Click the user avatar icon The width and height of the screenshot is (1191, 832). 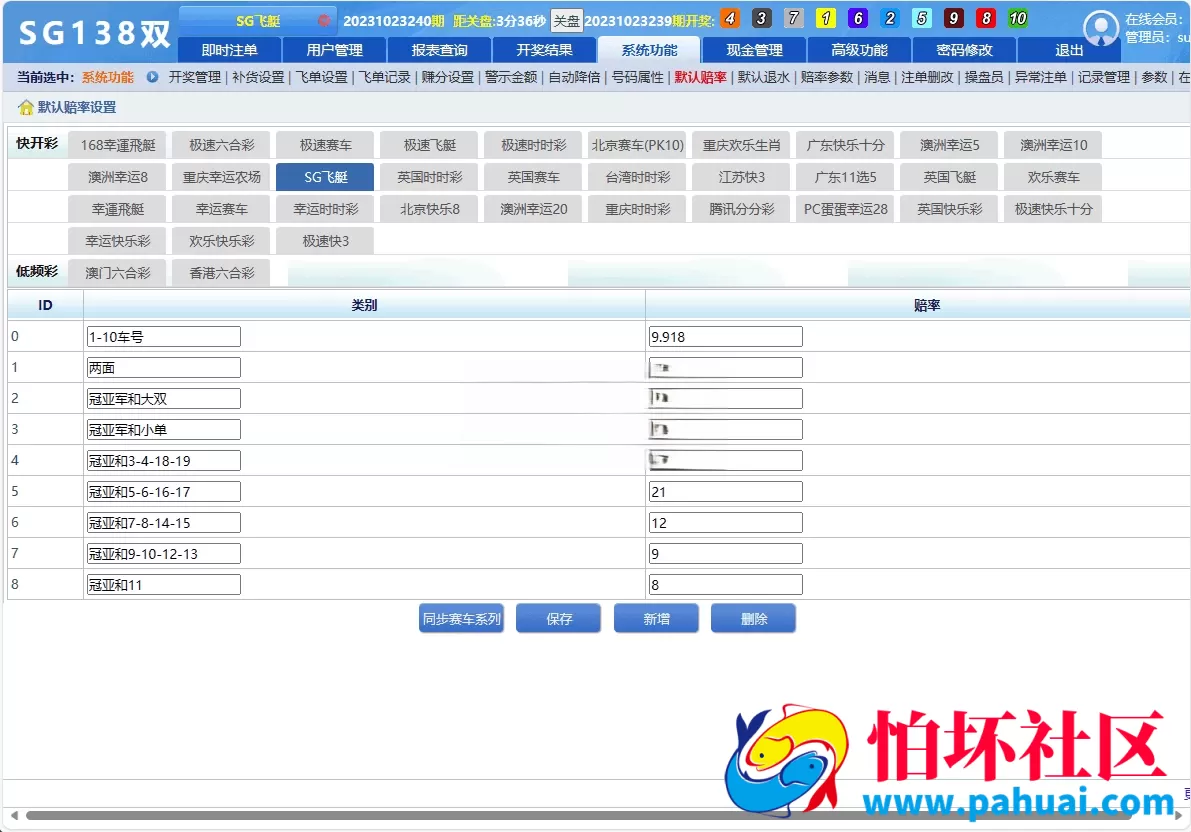pos(1101,29)
